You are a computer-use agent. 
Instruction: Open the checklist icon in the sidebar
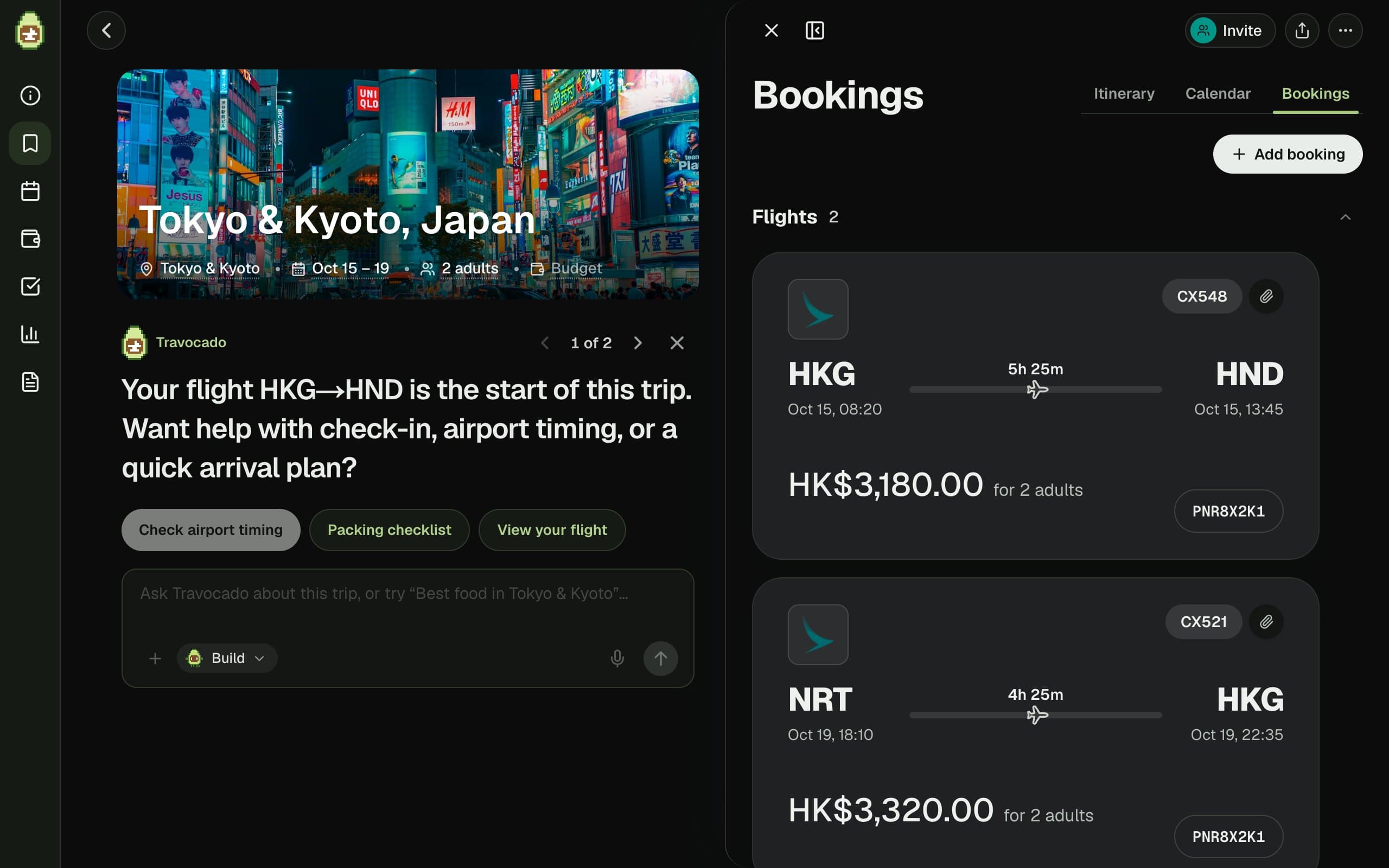pyautogui.click(x=30, y=286)
